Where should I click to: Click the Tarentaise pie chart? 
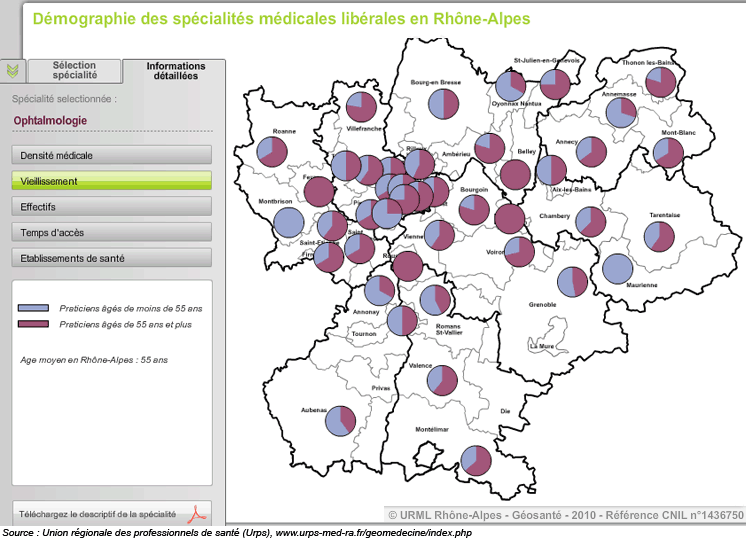coord(659,236)
